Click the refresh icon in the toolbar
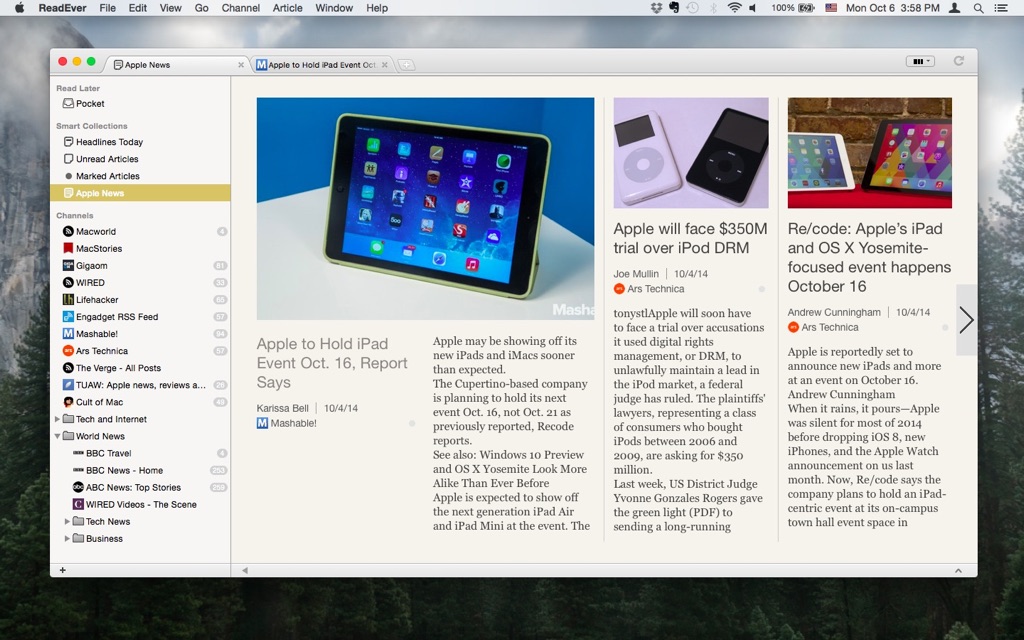This screenshot has height=640, width=1024. point(959,61)
